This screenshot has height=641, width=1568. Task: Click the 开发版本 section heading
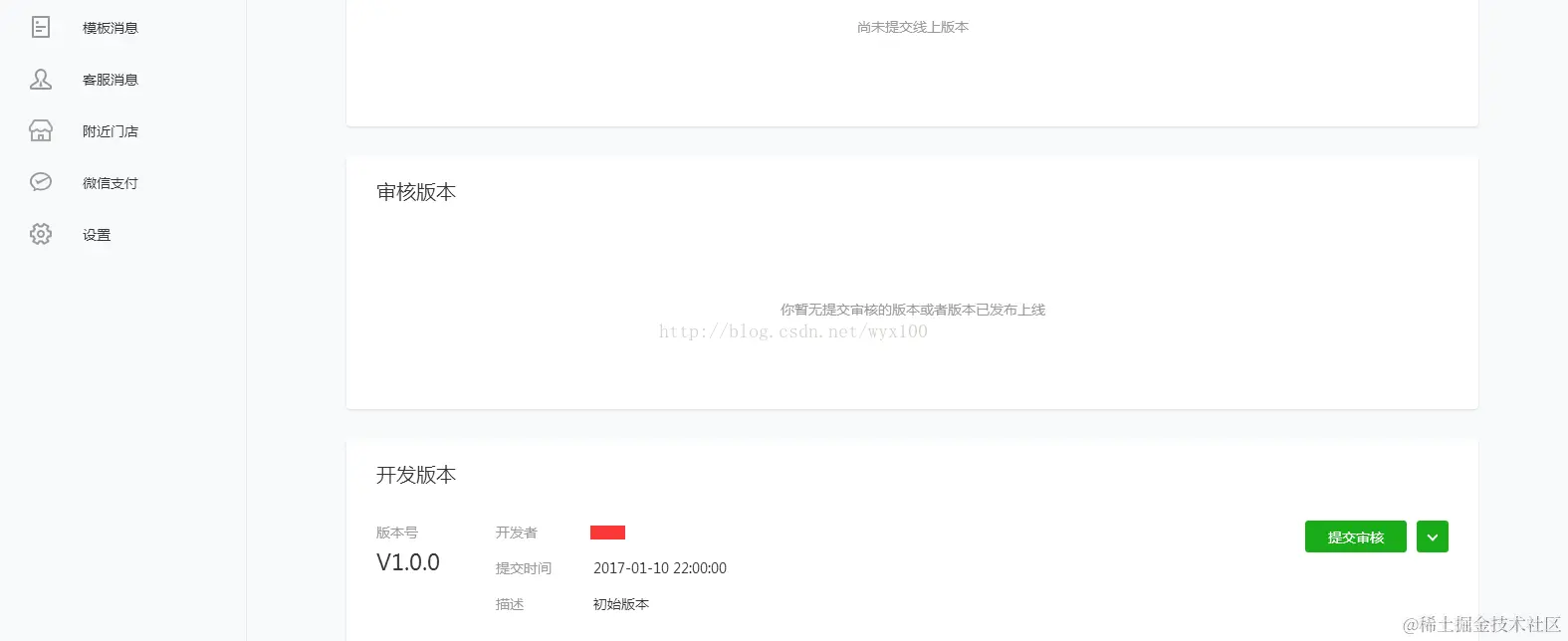pyautogui.click(x=416, y=475)
